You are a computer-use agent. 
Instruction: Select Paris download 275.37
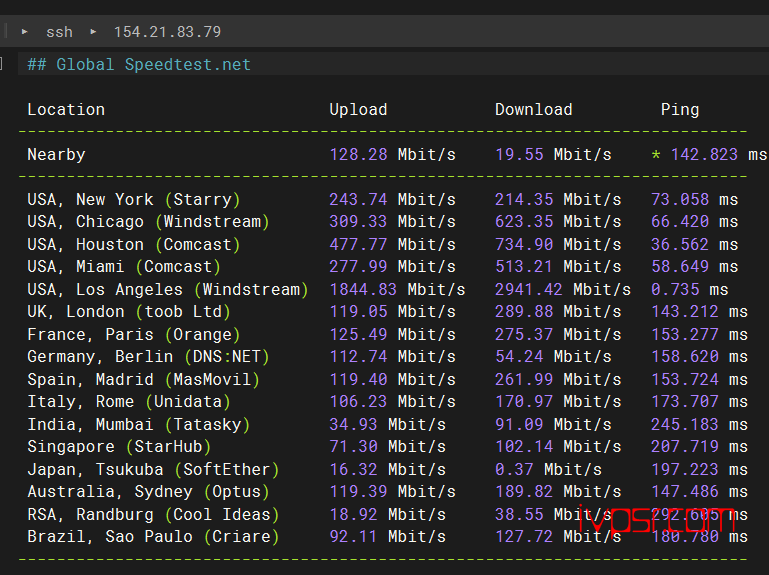524,335
